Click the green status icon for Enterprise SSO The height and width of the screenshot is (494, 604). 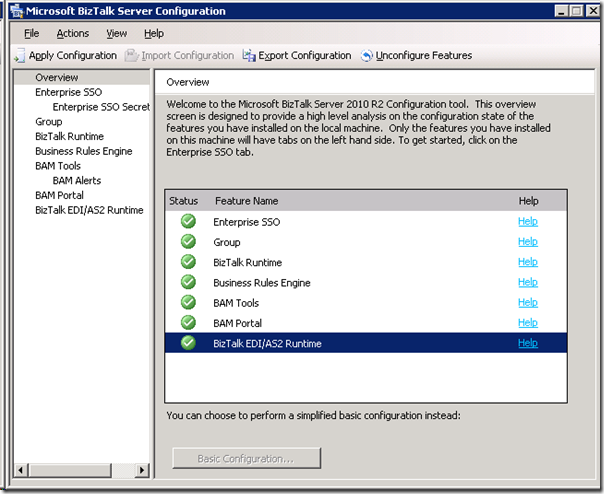188,222
